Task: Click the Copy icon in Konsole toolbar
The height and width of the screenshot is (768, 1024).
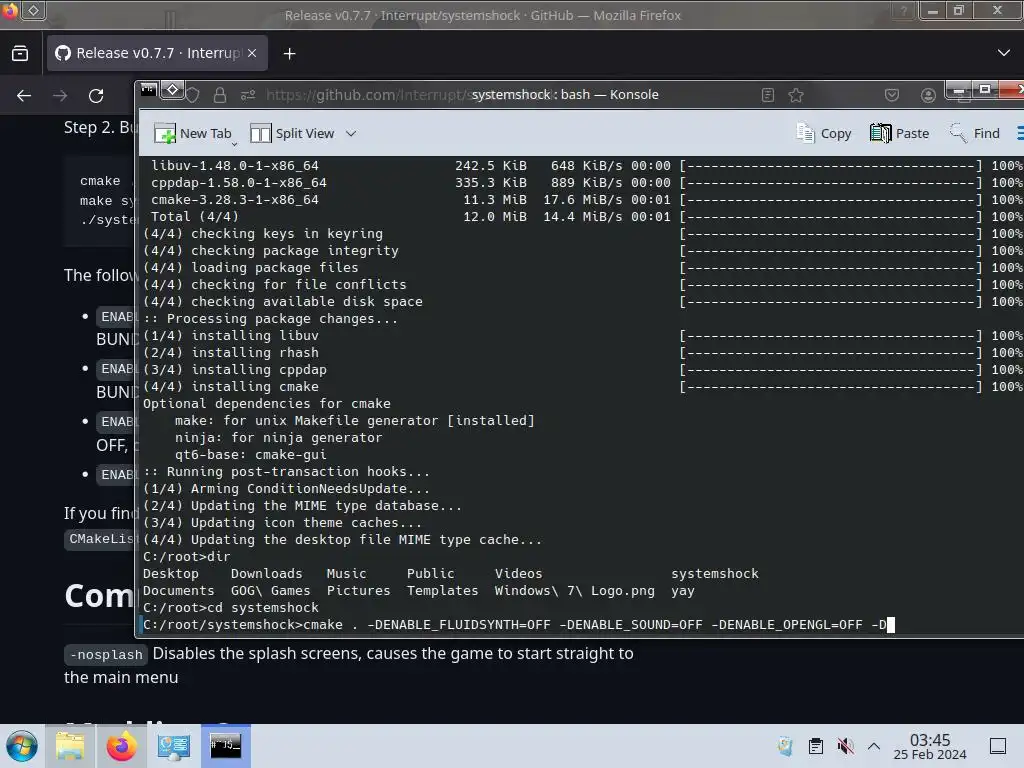Action: pos(805,133)
